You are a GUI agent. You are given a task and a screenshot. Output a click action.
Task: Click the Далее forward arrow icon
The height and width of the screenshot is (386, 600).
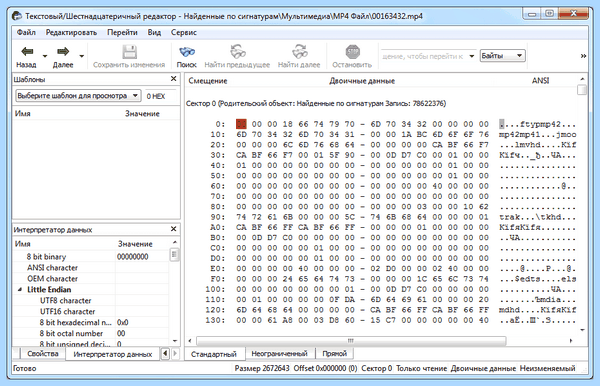click(63, 51)
